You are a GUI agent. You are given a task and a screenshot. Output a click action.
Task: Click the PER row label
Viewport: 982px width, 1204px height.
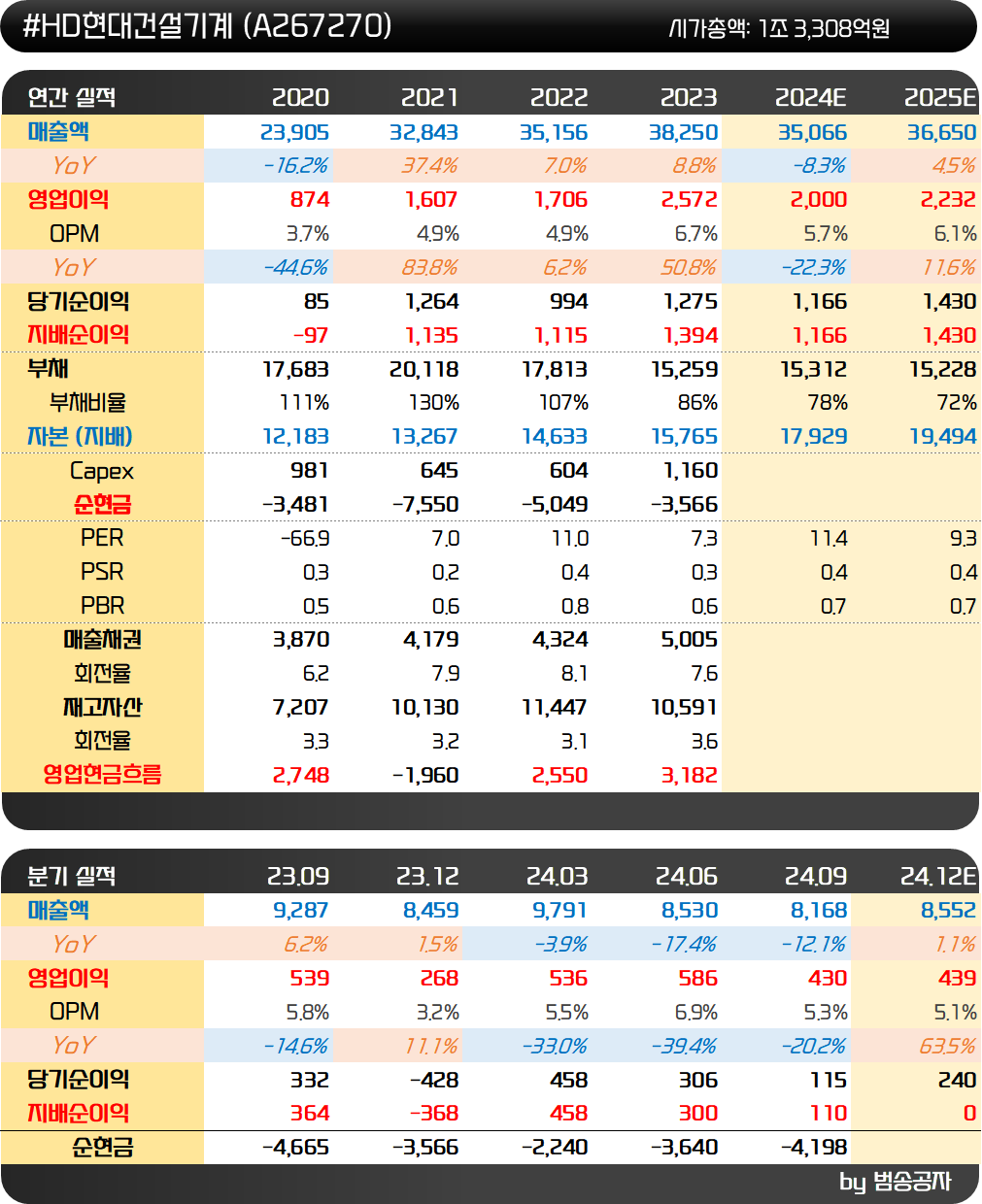point(102,538)
